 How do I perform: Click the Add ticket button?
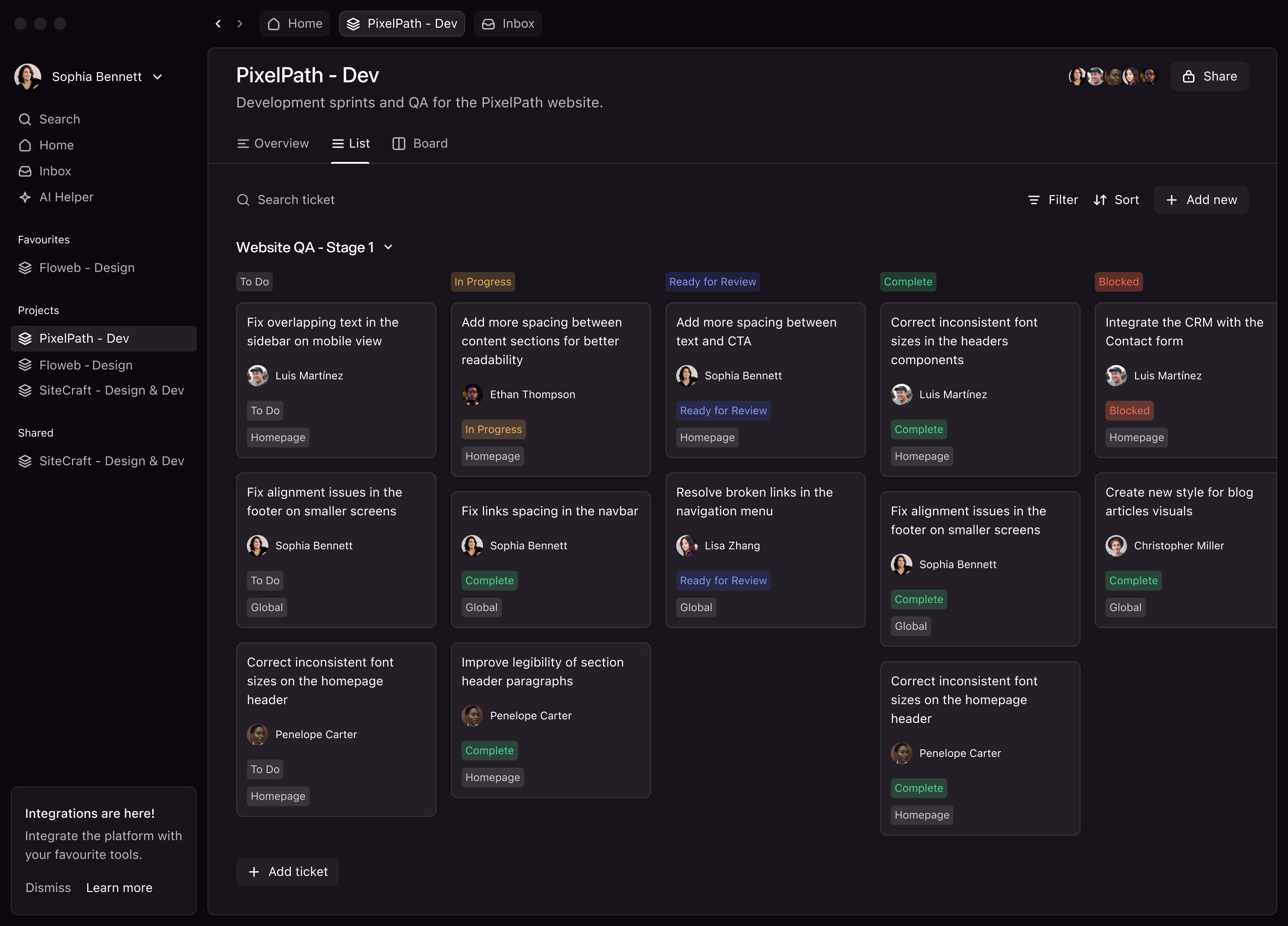point(288,871)
